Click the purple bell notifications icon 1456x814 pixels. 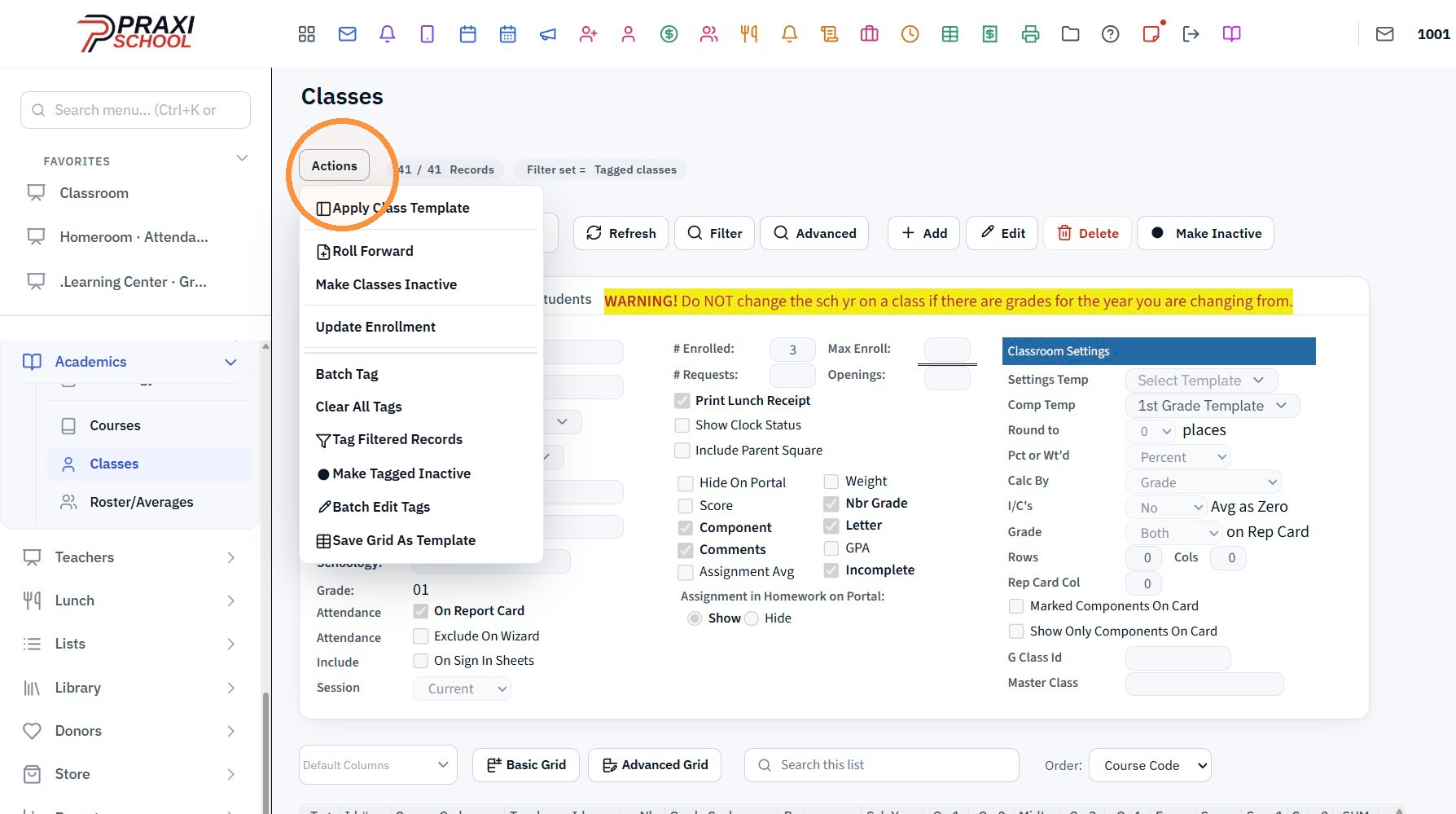(x=388, y=34)
